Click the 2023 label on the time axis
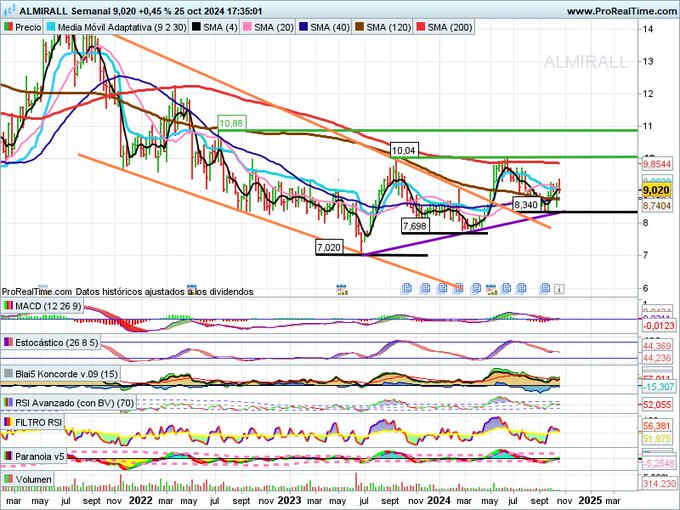This screenshot has width=680, height=510. click(x=289, y=500)
